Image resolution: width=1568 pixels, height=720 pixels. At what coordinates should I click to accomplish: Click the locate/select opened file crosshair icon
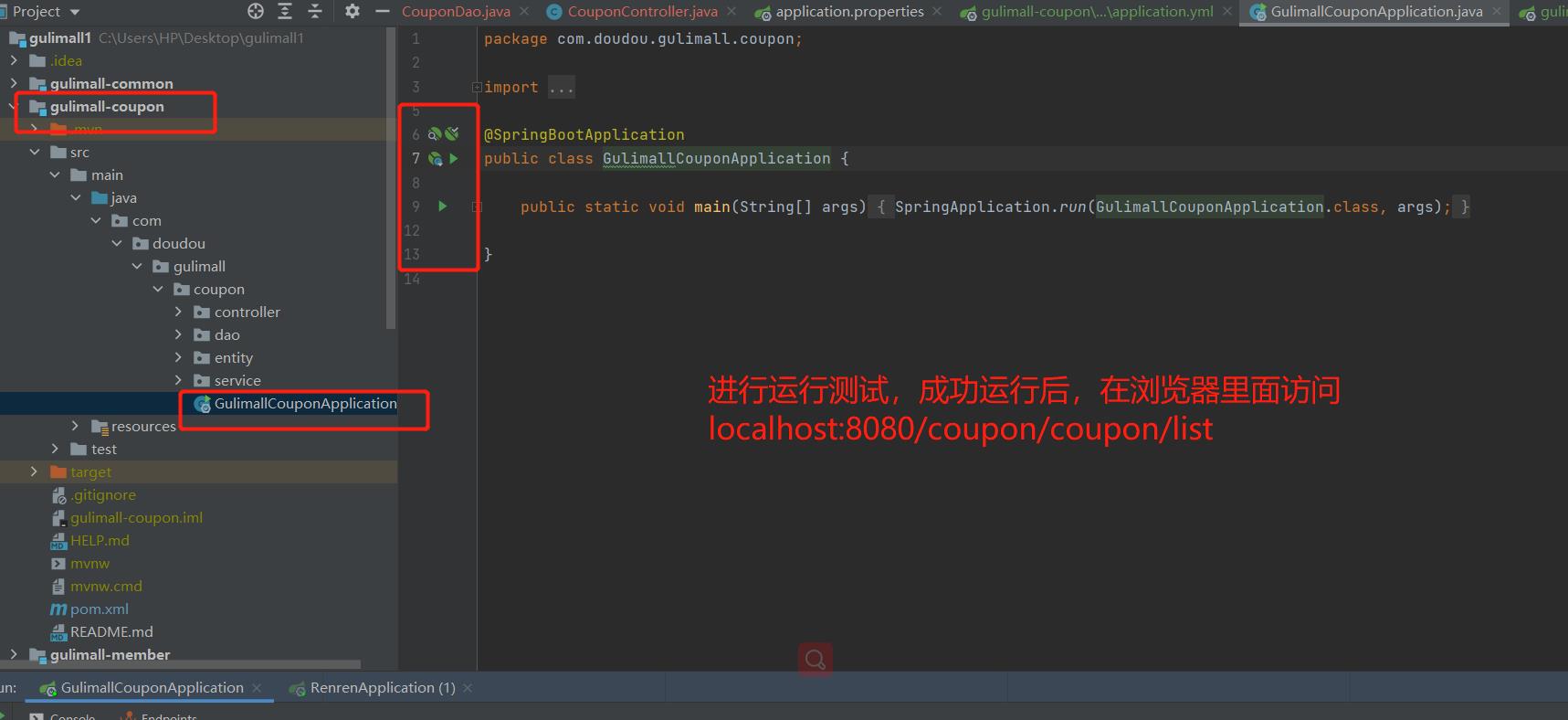(256, 11)
